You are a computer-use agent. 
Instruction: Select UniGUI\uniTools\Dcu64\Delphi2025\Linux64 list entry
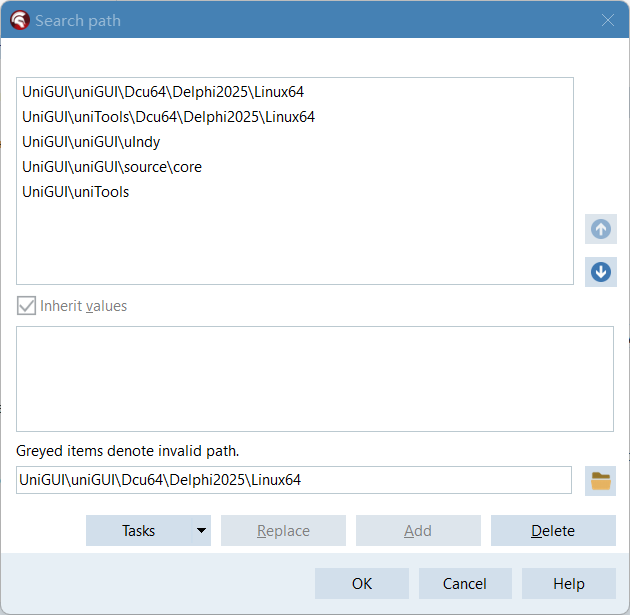tap(295, 117)
